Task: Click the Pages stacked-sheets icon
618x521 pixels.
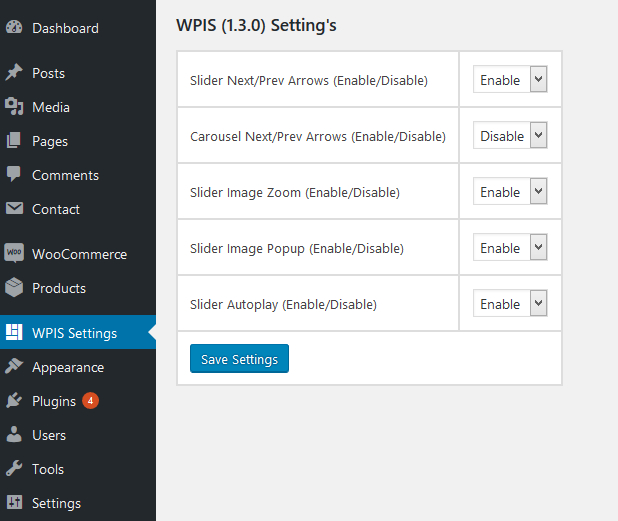Action: click(14, 140)
